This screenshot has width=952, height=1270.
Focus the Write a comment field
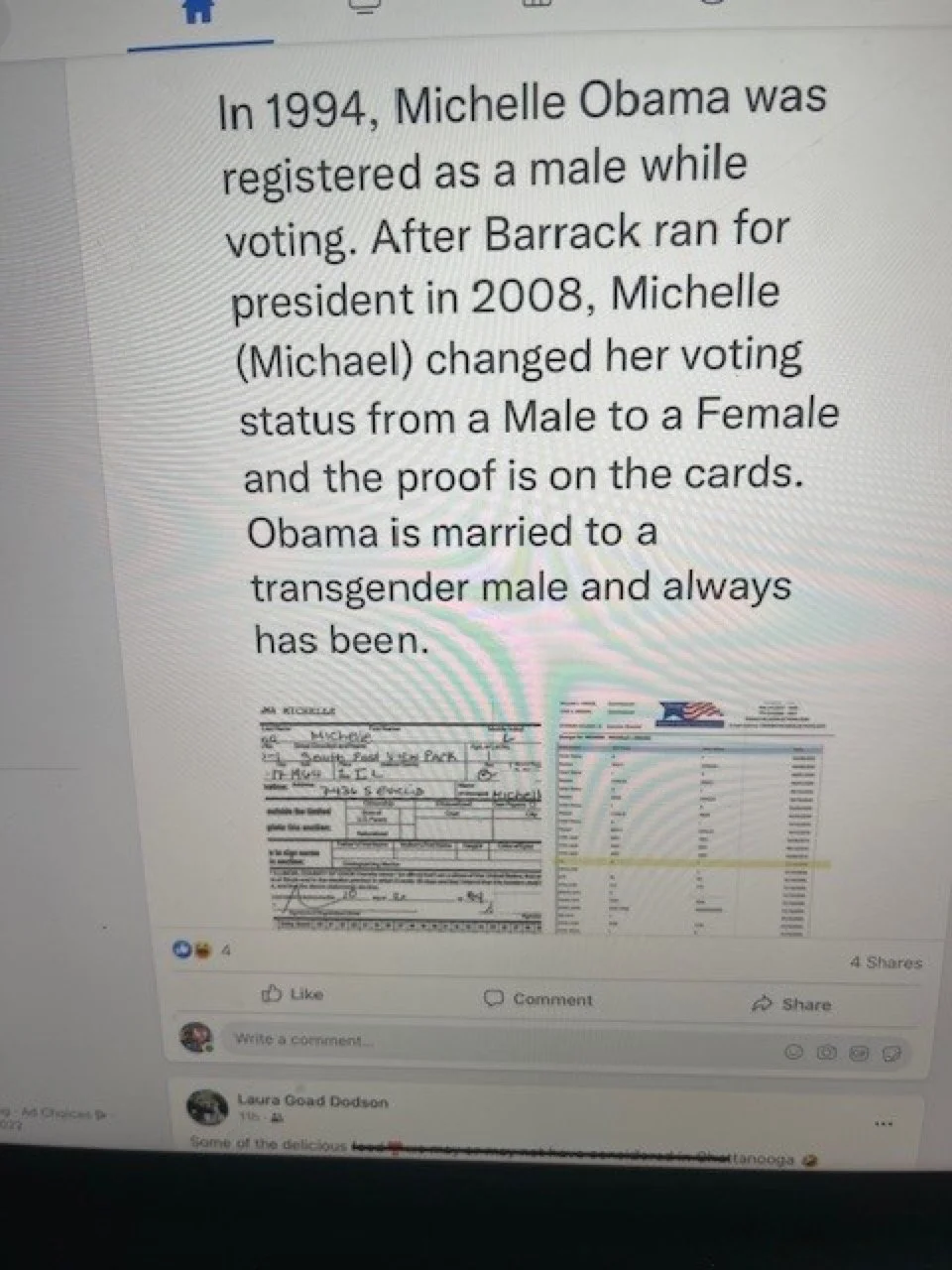[496, 1042]
